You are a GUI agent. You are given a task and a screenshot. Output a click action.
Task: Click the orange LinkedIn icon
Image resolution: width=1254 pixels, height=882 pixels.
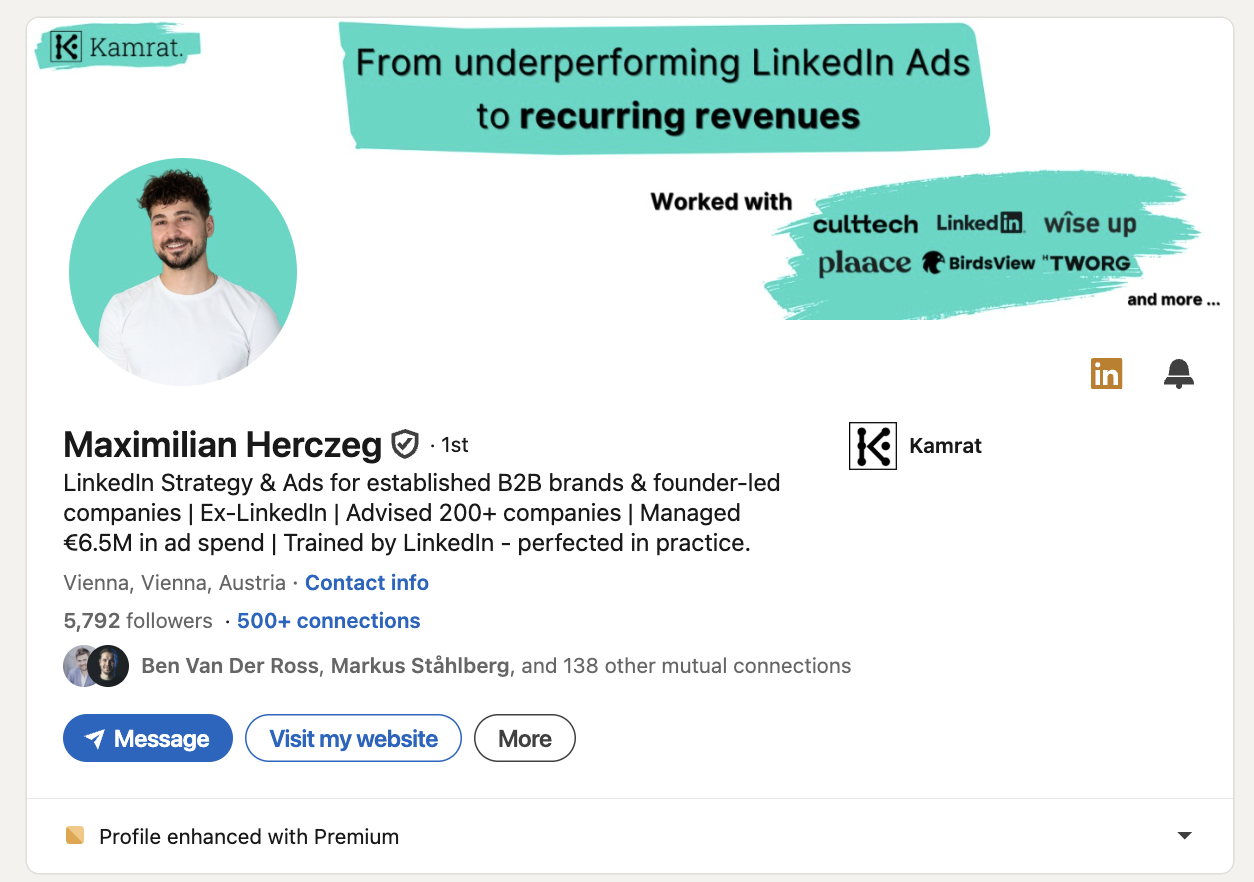[1106, 373]
